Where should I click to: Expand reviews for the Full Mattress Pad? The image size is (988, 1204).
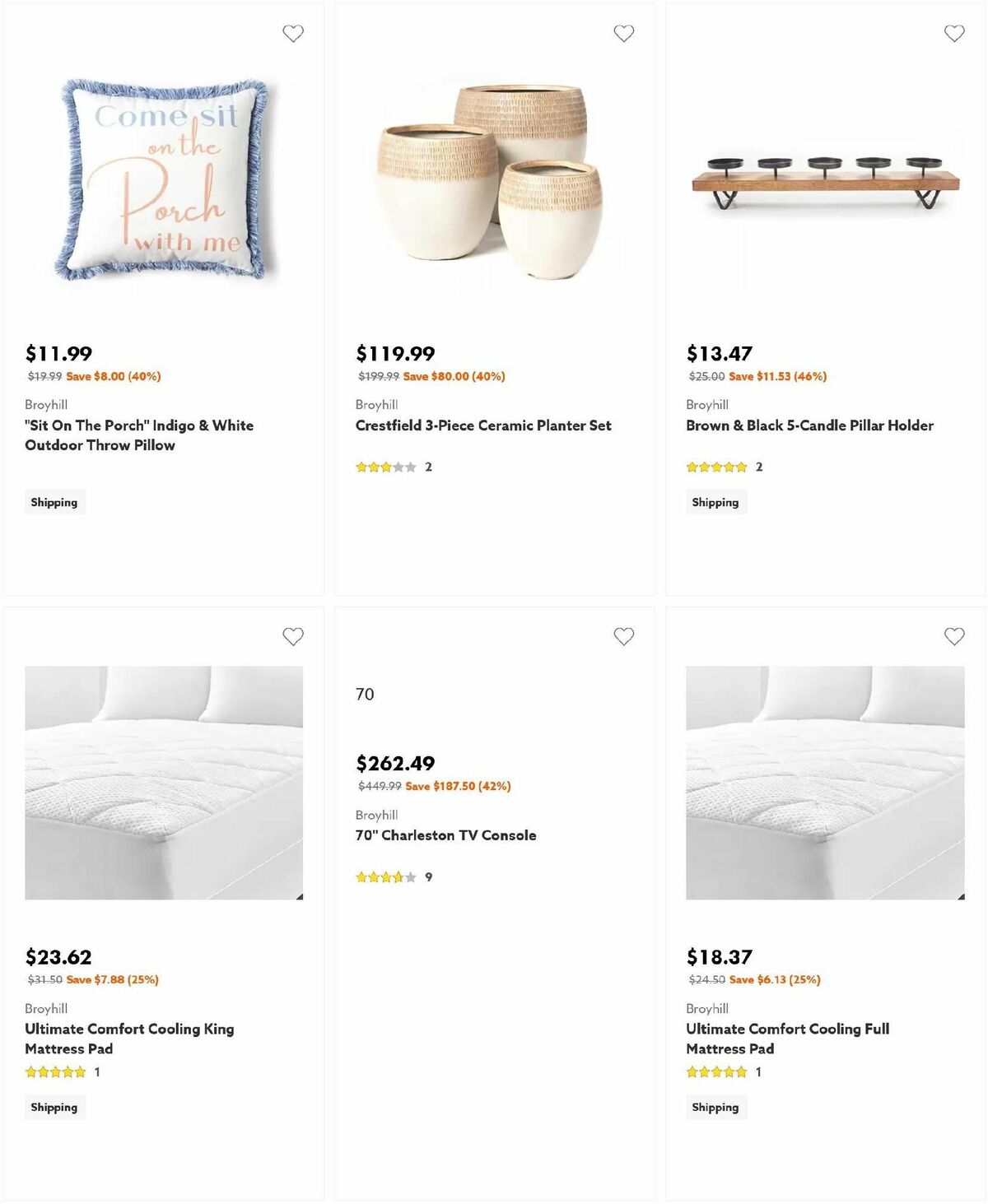pyautogui.click(x=758, y=1072)
